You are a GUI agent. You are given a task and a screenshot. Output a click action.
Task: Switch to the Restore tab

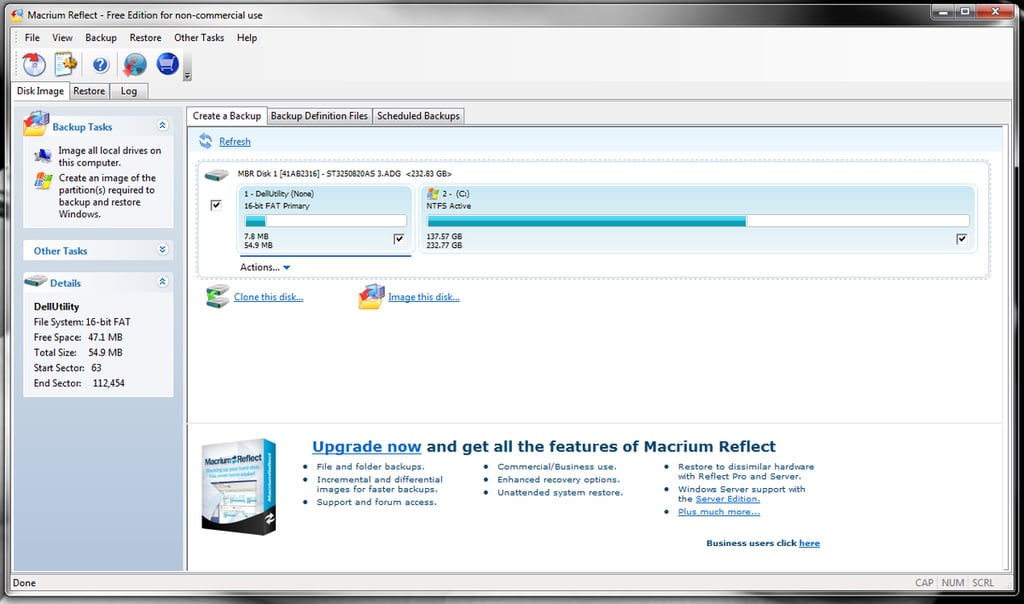coord(89,91)
